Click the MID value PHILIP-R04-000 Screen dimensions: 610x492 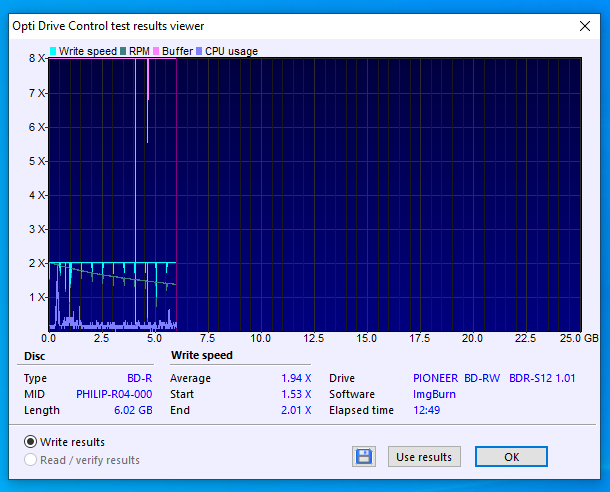(114, 394)
